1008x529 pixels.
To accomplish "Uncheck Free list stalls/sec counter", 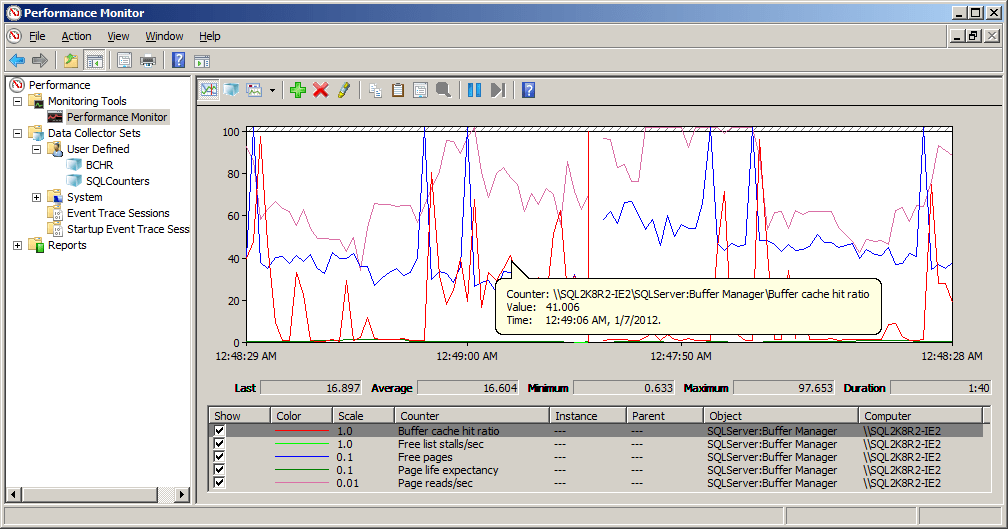I will click(219, 444).
